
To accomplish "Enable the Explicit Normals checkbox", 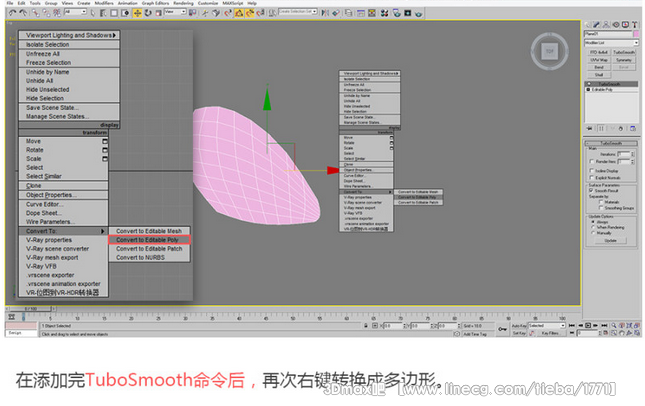I will (591, 178).
